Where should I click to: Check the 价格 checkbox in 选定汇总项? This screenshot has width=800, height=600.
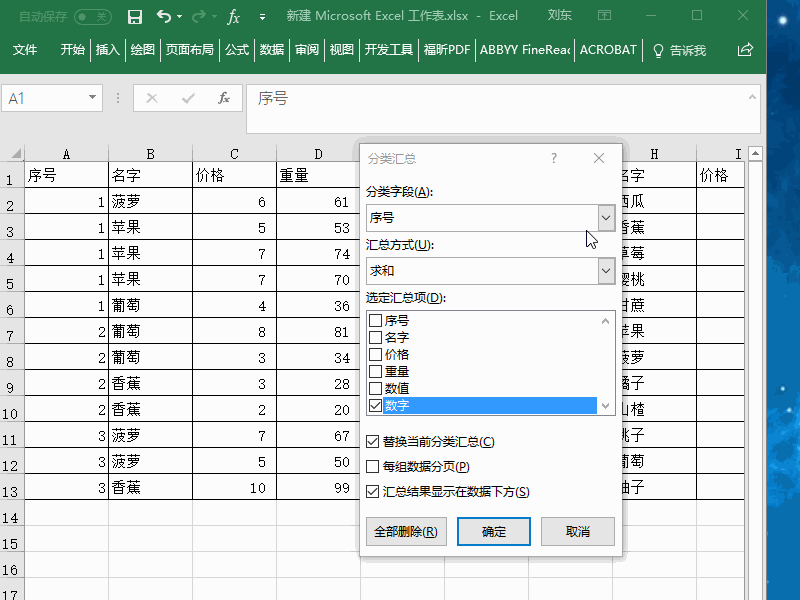pyautogui.click(x=375, y=353)
